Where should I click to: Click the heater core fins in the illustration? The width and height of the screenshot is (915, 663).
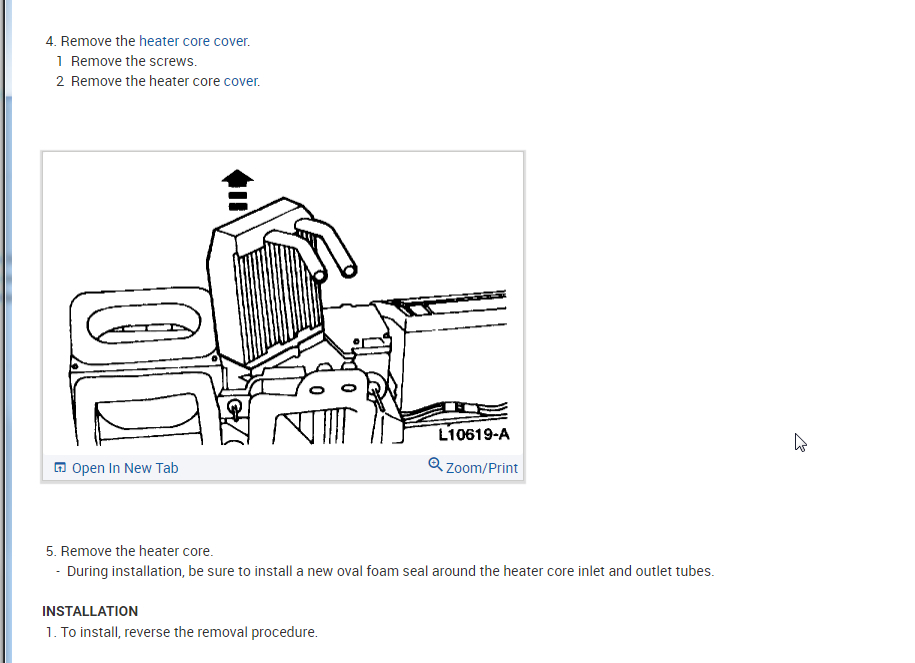pos(277,301)
